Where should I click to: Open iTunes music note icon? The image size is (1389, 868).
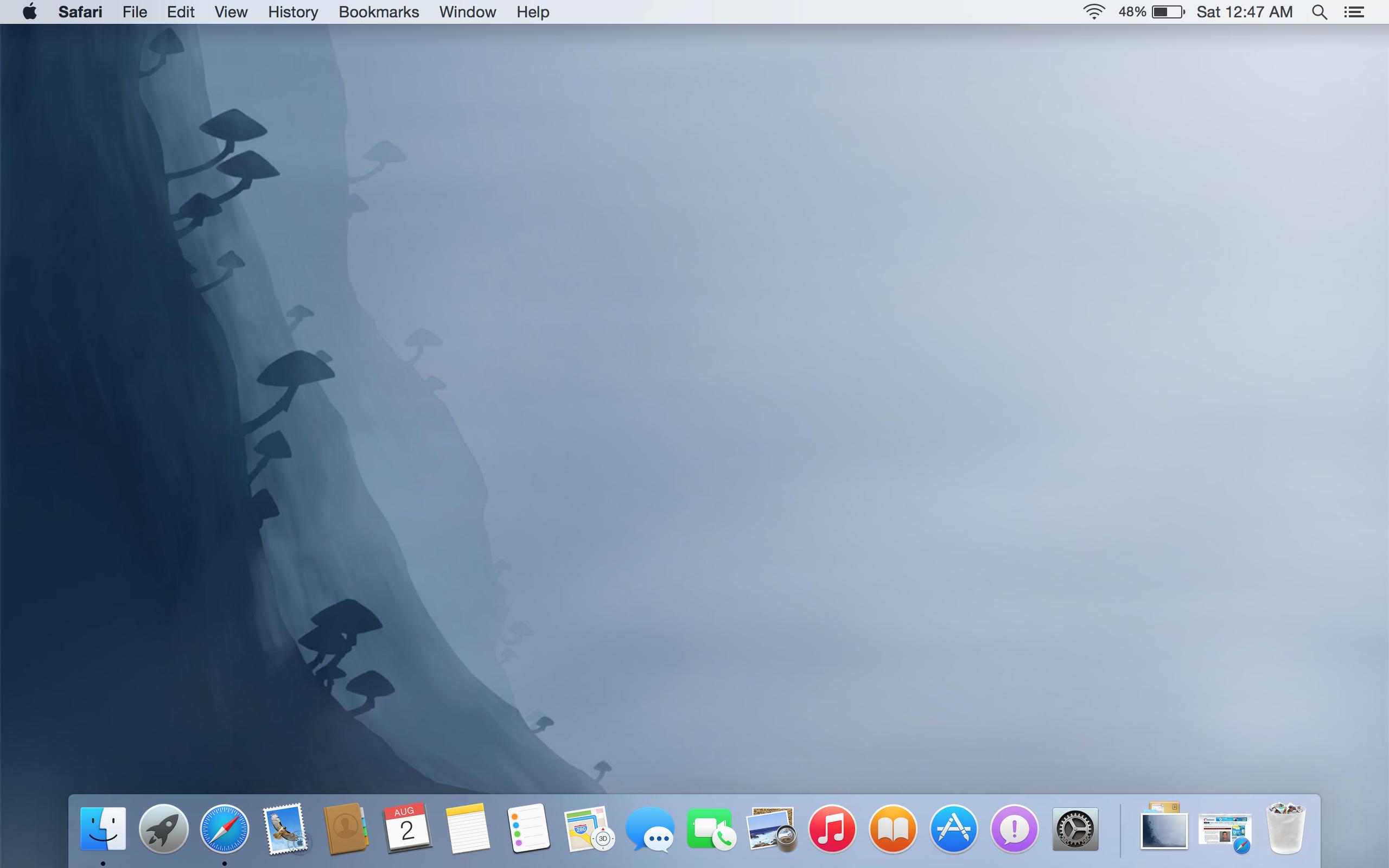832,828
